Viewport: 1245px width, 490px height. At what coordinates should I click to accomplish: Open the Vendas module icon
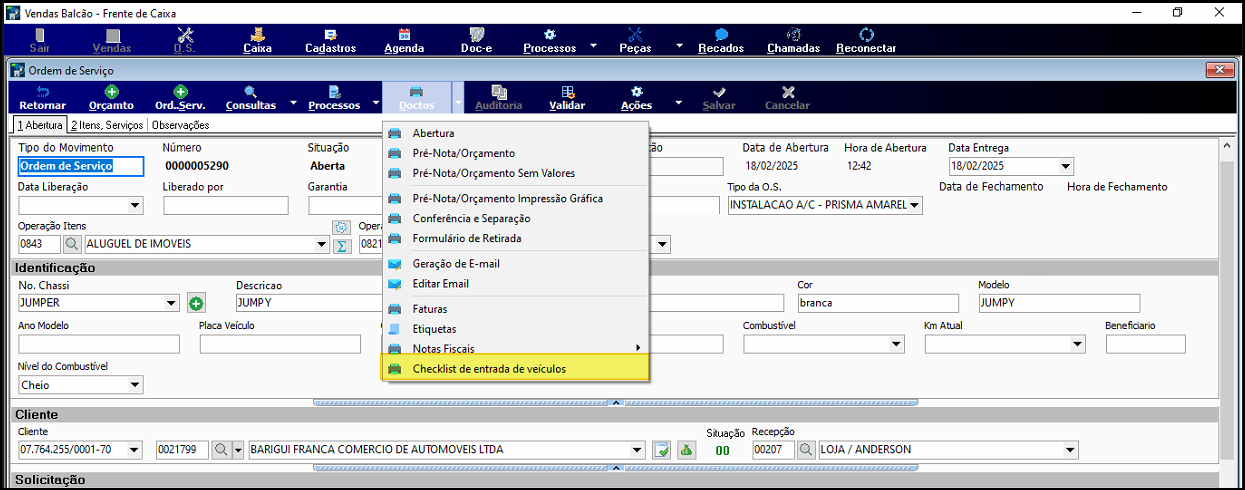pos(111,41)
